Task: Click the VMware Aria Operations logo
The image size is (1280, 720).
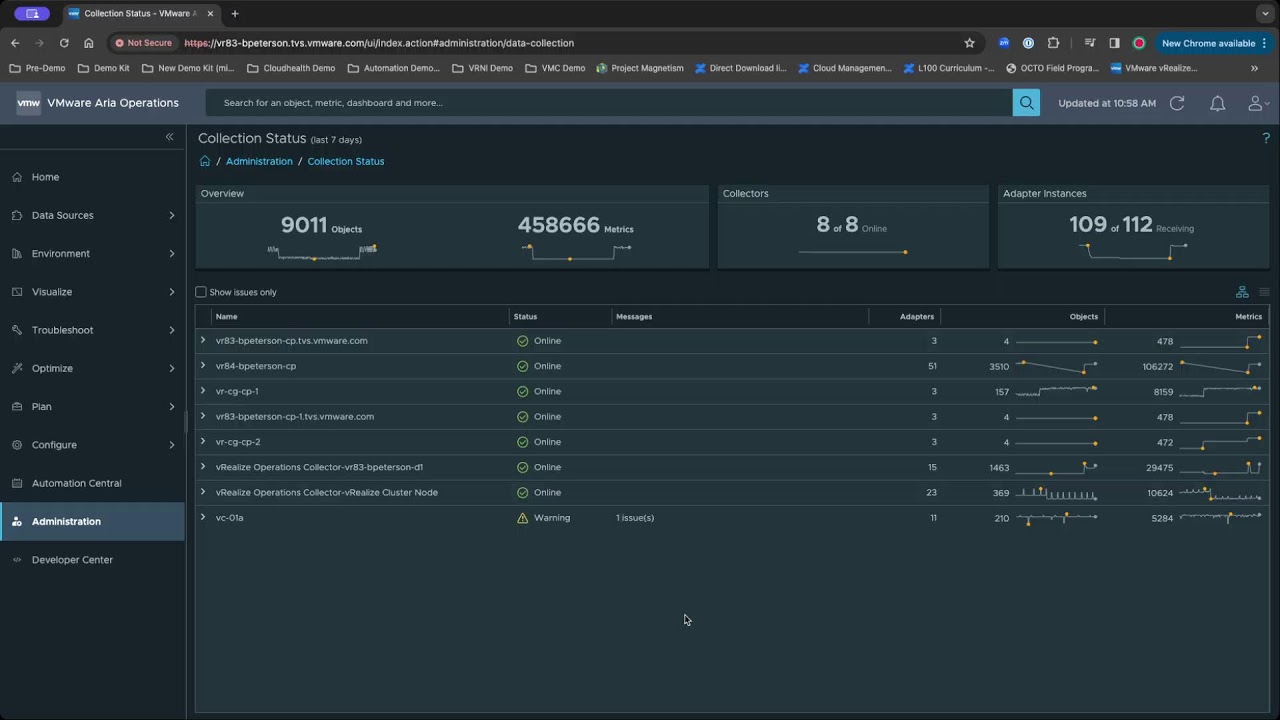Action: coord(28,103)
